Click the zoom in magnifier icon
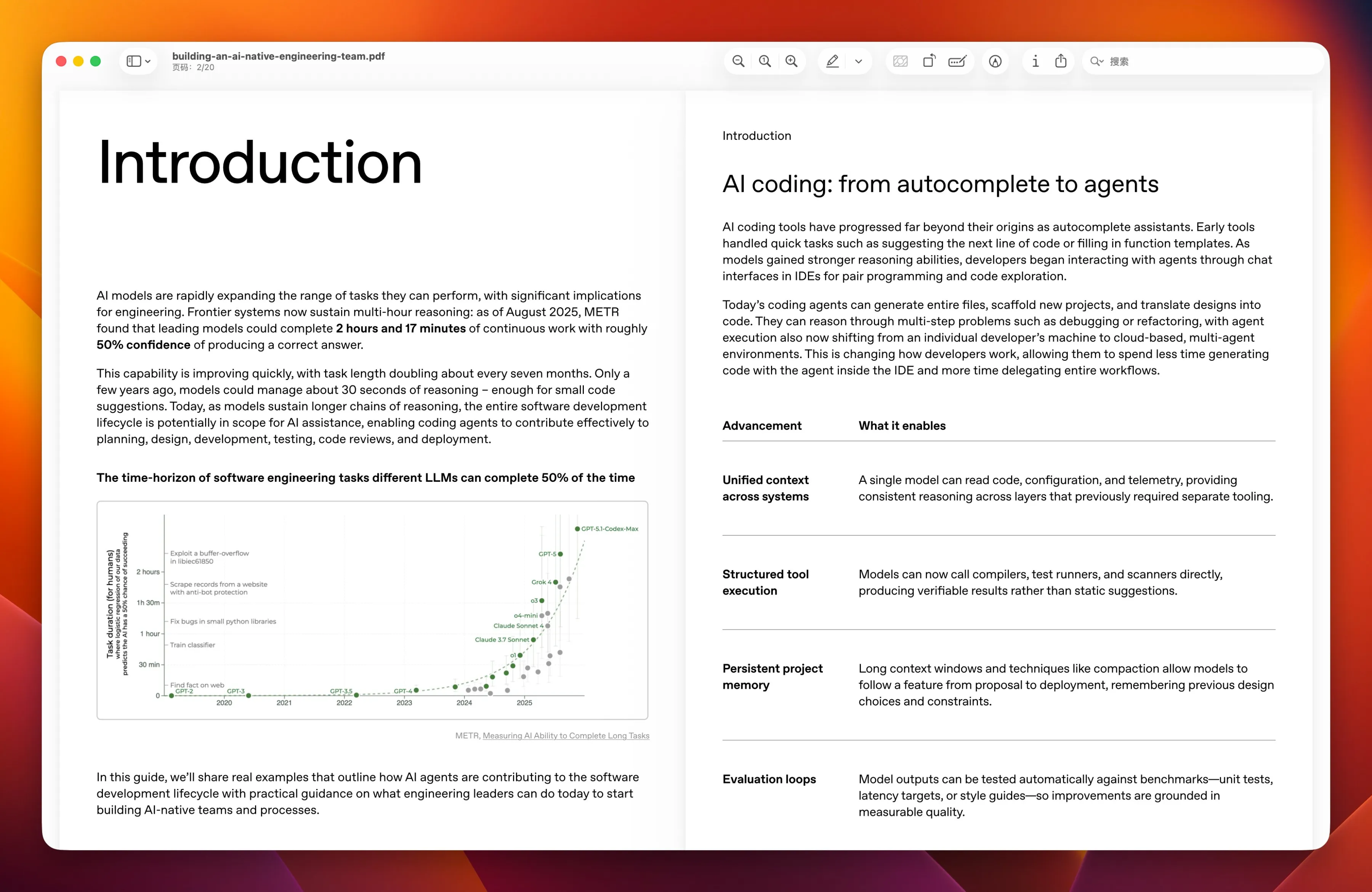 pyautogui.click(x=792, y=61)
